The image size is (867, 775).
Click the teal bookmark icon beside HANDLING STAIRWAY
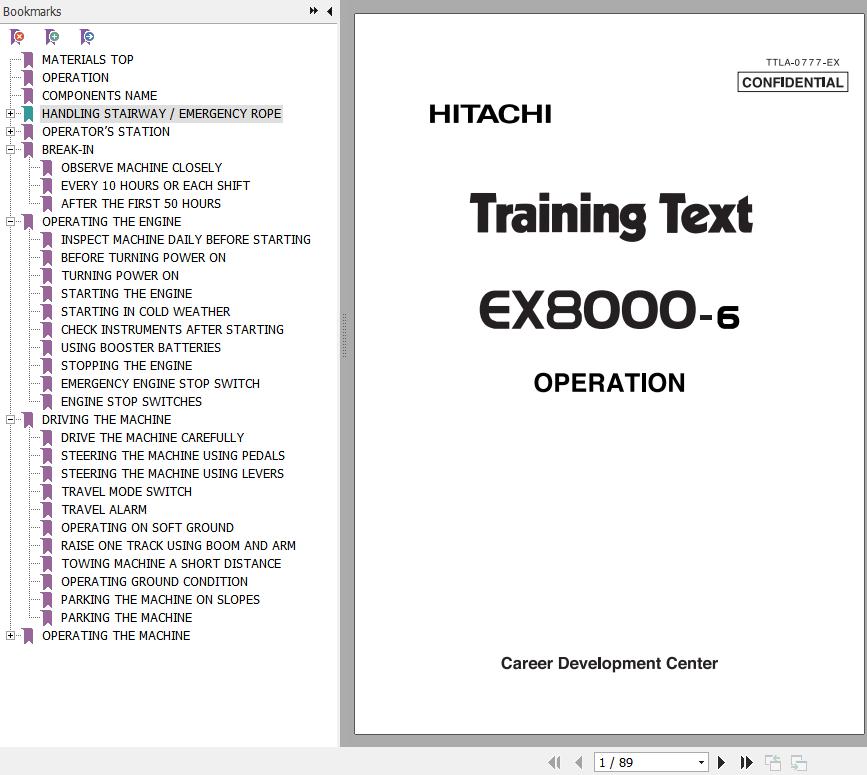tap(28, 114)
